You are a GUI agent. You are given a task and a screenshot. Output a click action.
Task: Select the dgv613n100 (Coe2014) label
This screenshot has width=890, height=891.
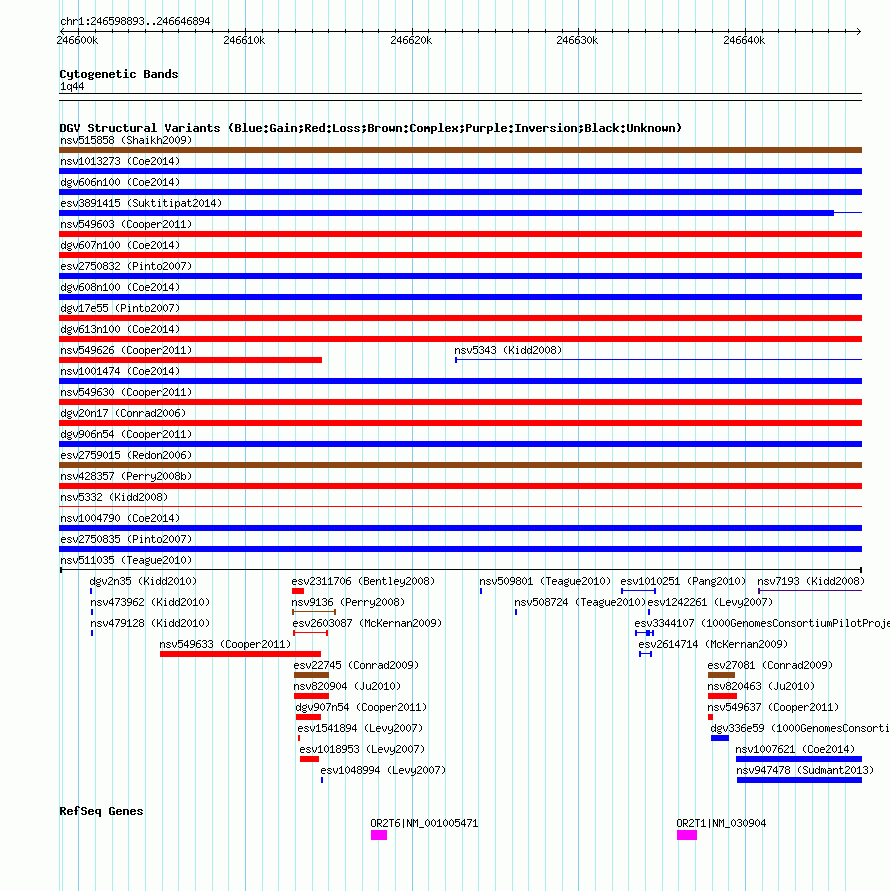(x=120, y=330)
